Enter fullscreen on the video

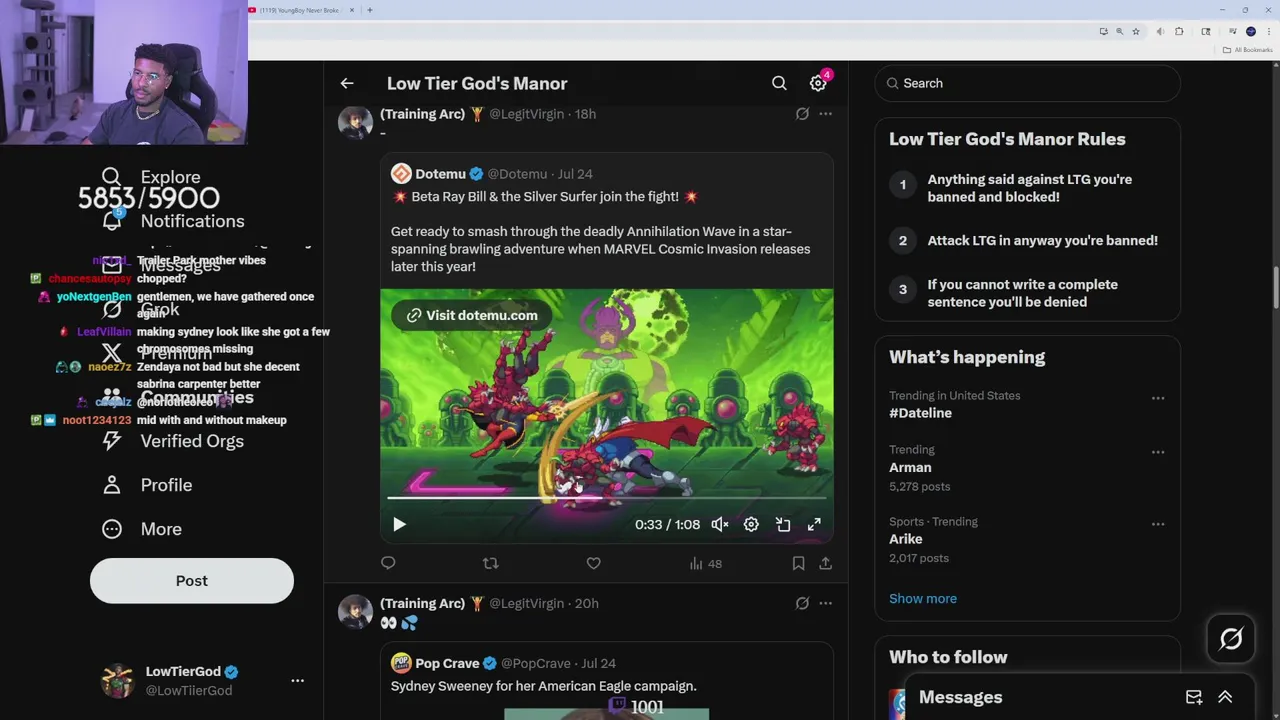[814, 524]
